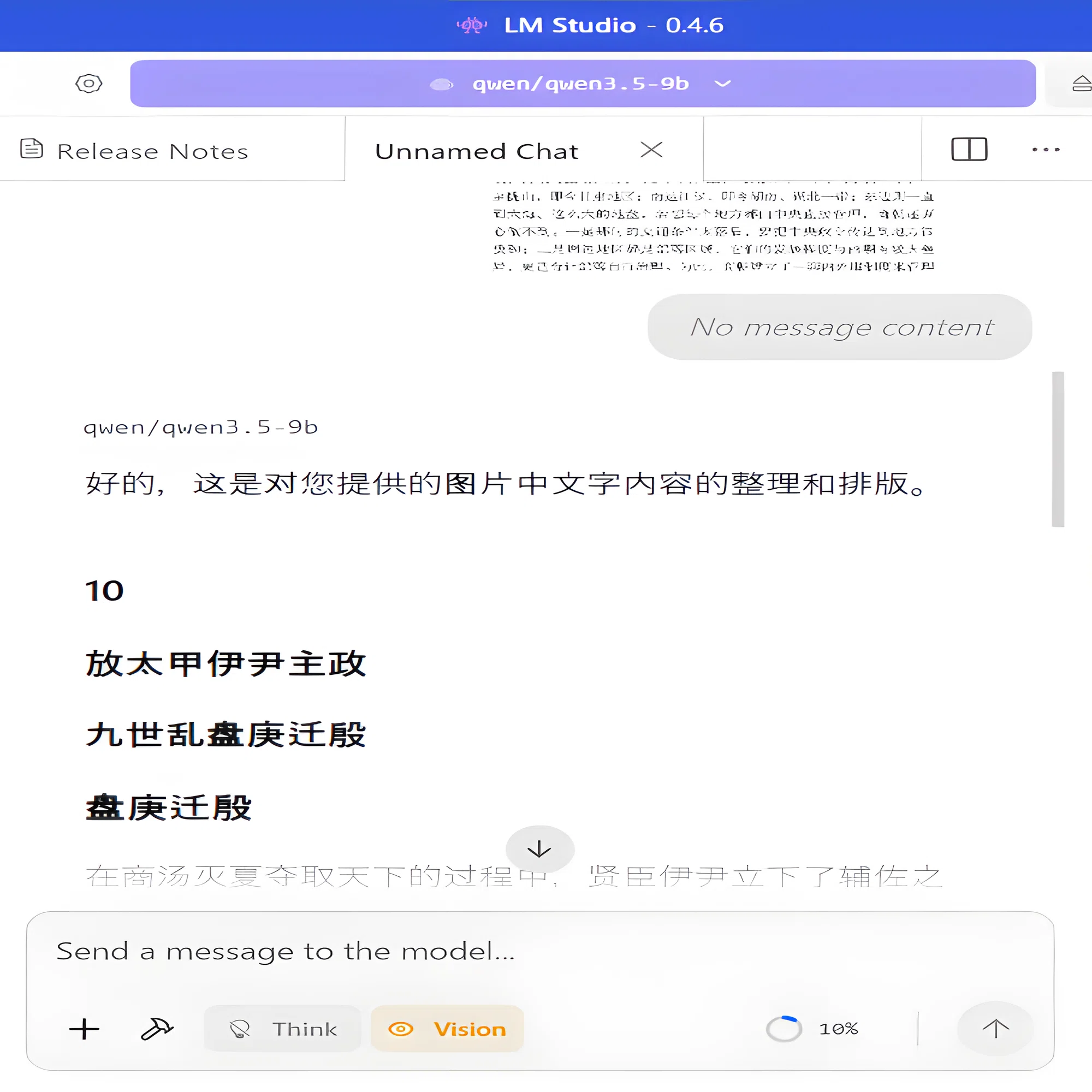Switch to the Release Notes tab
Screen dimensions: 1092x1092
[x=172, y=150]
